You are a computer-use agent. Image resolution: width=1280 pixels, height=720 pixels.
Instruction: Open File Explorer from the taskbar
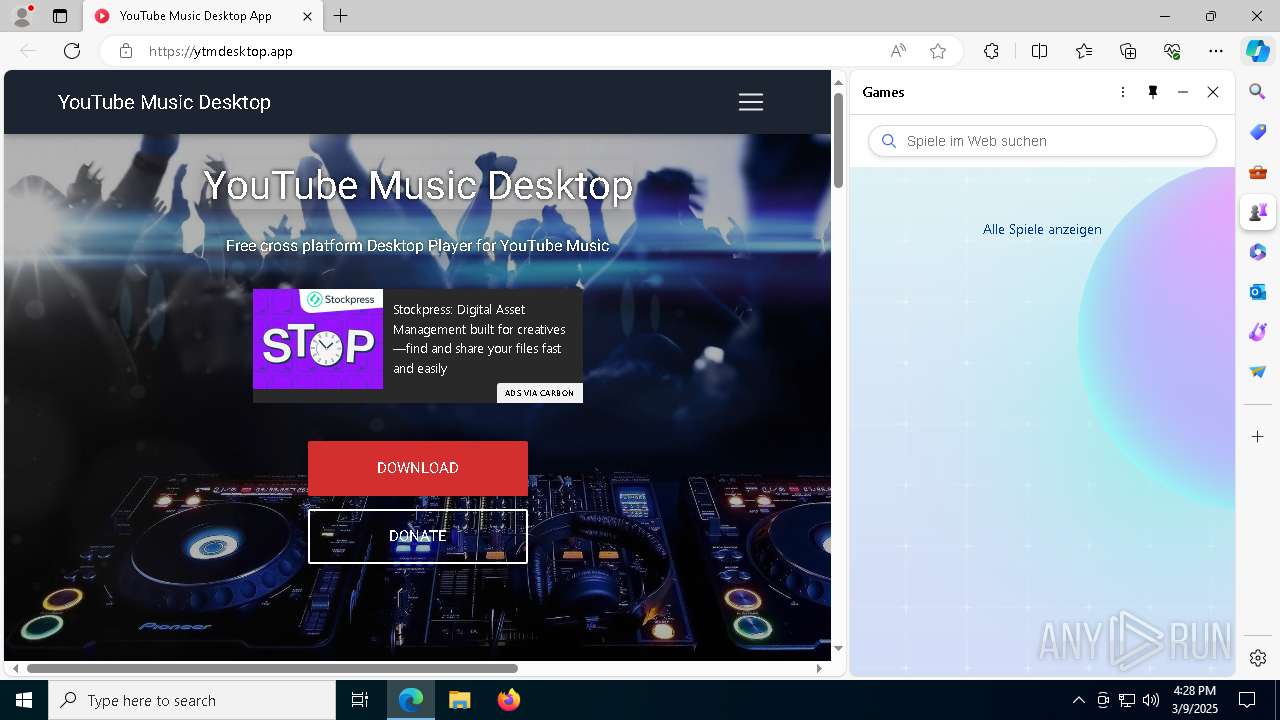(x=459, y=700)
